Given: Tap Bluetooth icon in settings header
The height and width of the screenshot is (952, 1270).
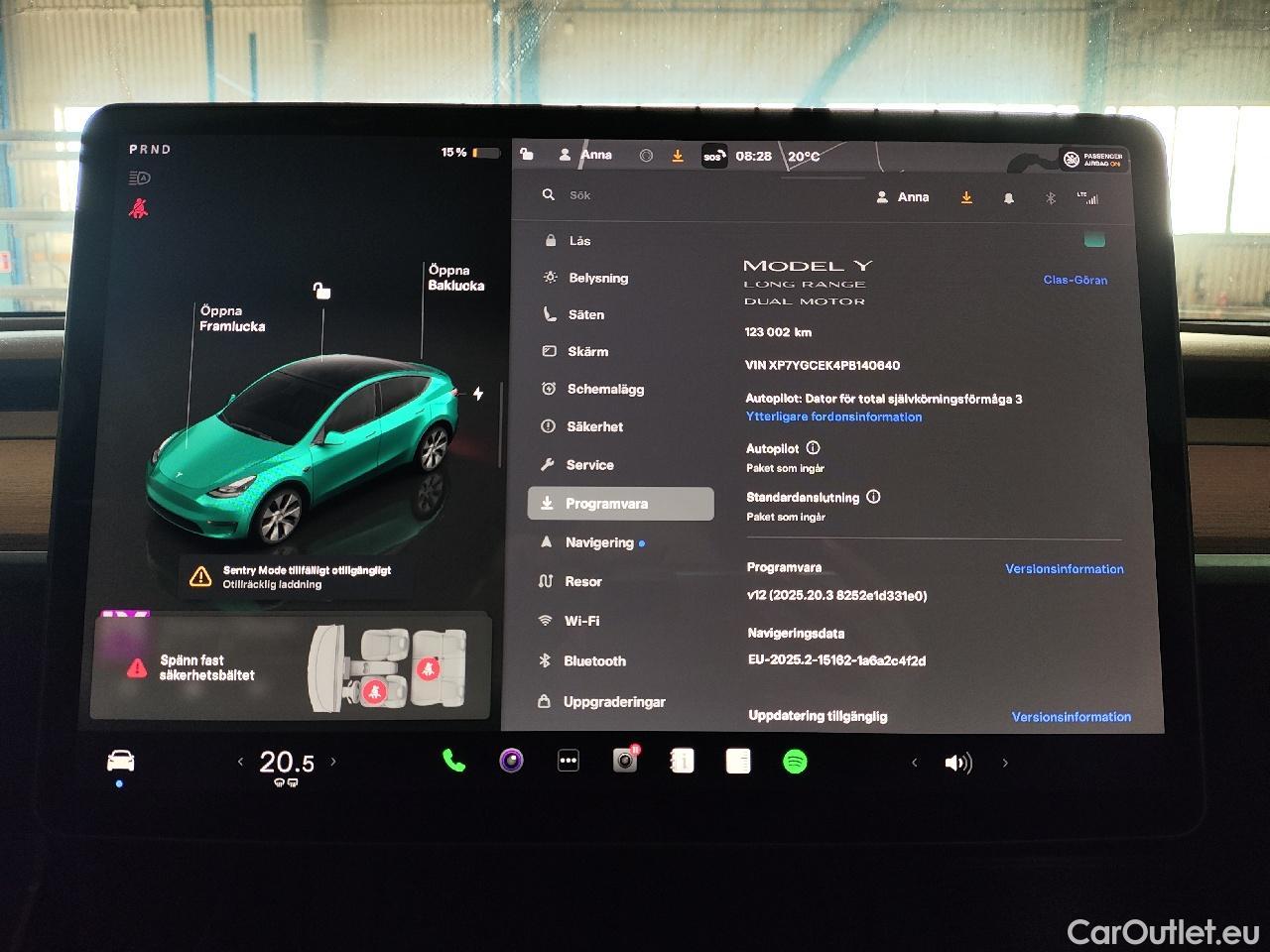Looking at the screenshot, I should tap(1051, 198).
